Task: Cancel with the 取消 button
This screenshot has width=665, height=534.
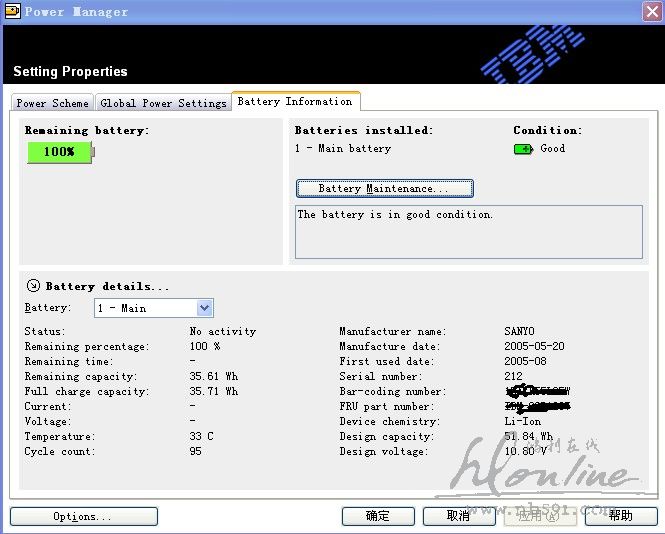Action: click(459, 516)
